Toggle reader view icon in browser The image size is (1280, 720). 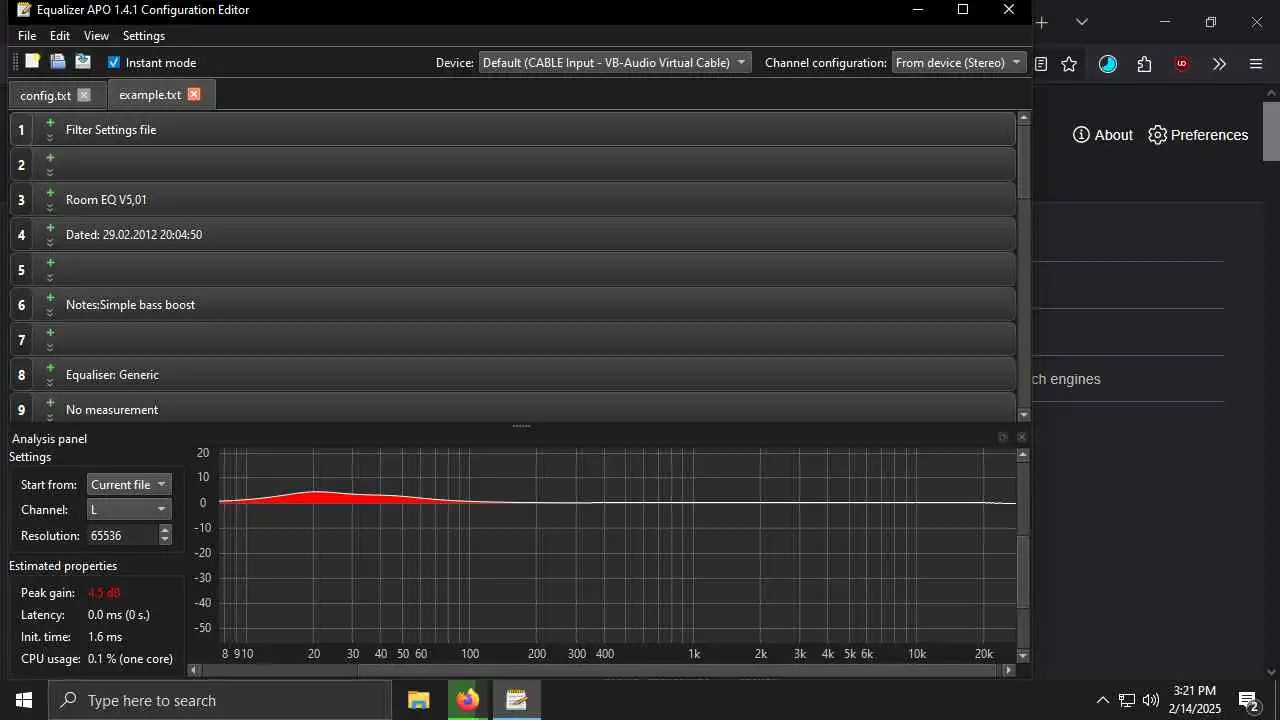click(1041, 64)
